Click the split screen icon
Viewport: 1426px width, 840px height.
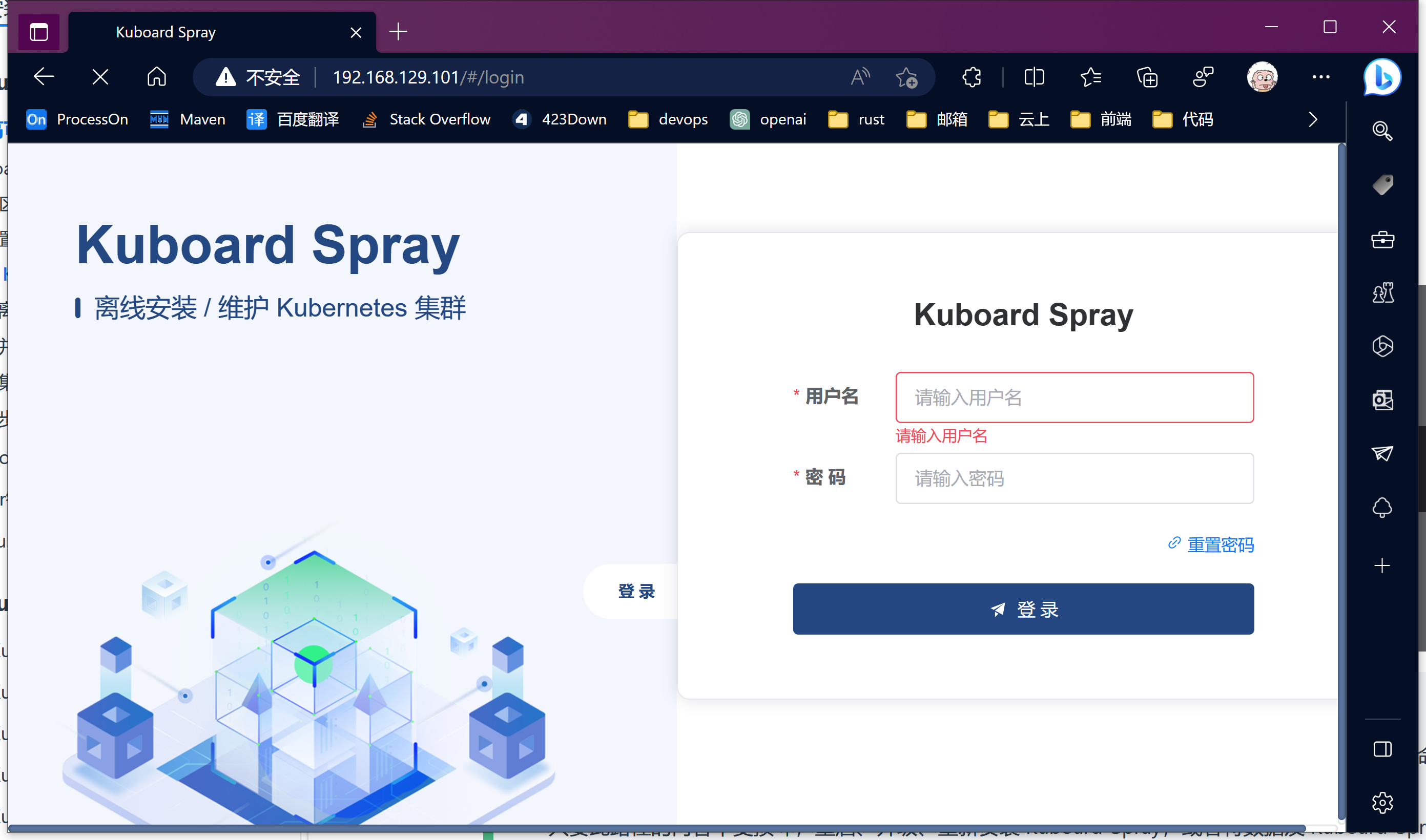point(1034,77)
